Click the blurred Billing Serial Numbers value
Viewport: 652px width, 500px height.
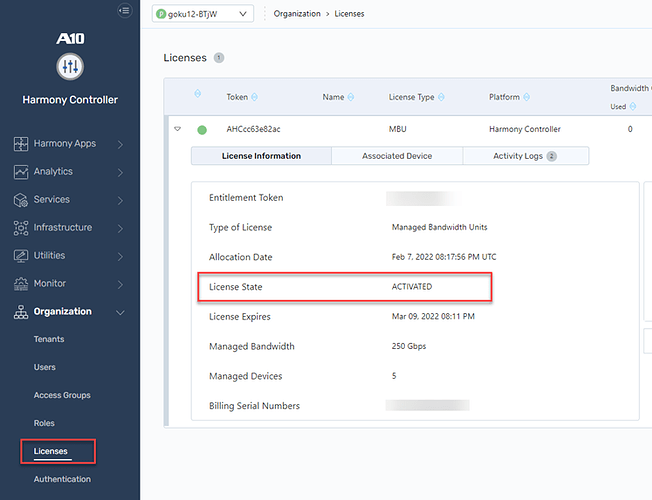427,406
